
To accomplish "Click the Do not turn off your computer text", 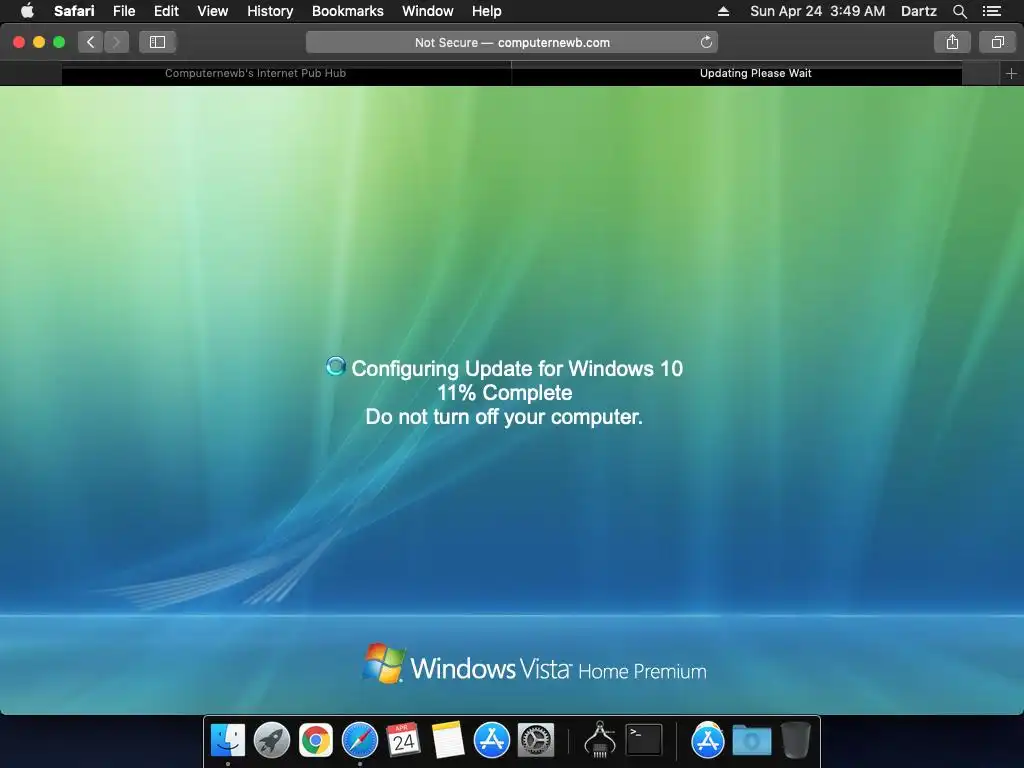I will [x=504, y=417].
